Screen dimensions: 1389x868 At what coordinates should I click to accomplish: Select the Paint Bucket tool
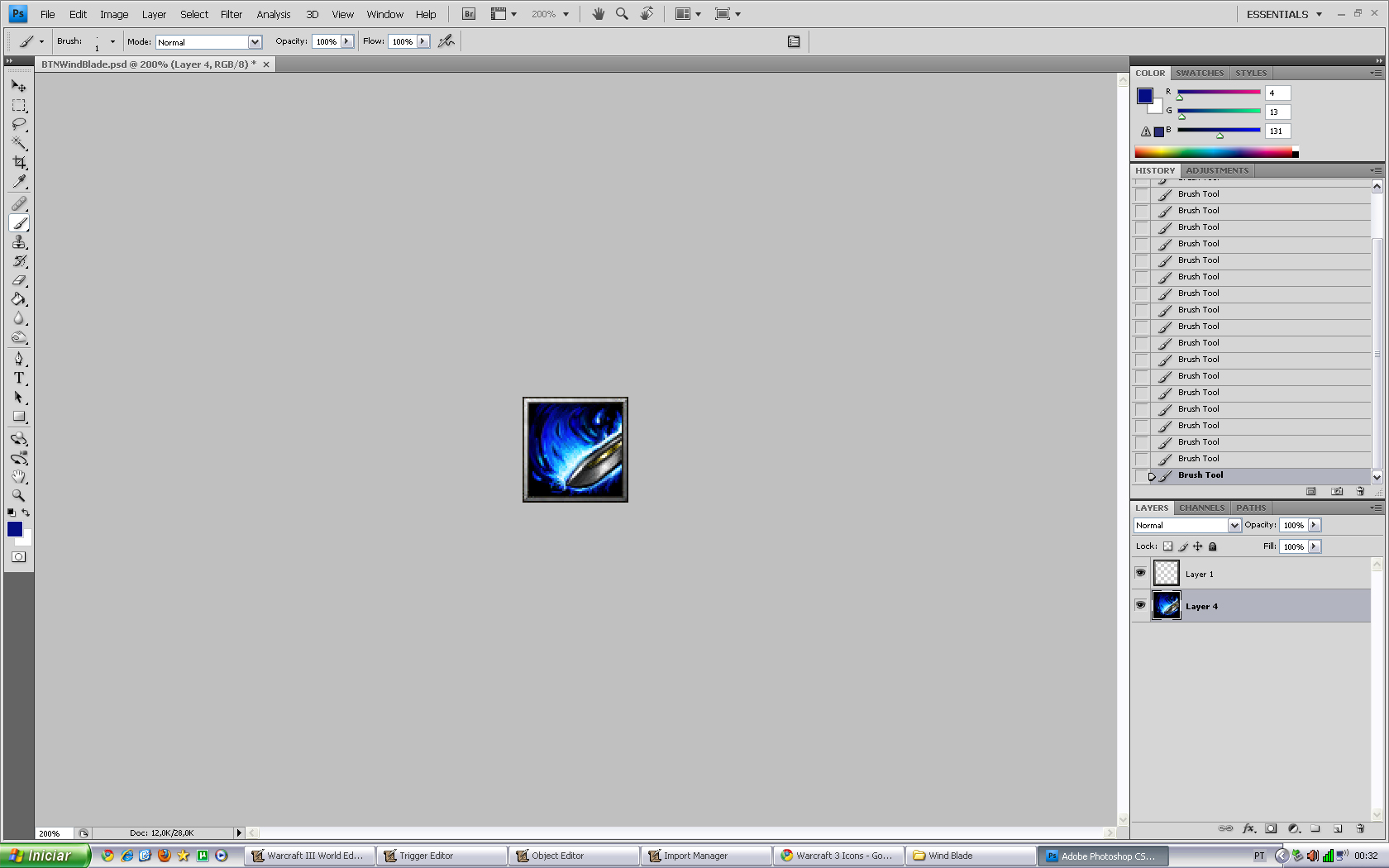19,299
